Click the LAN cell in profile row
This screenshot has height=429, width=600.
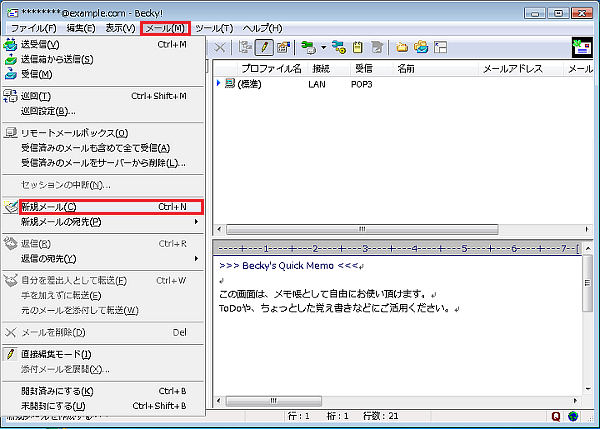[x=317, y=84]
